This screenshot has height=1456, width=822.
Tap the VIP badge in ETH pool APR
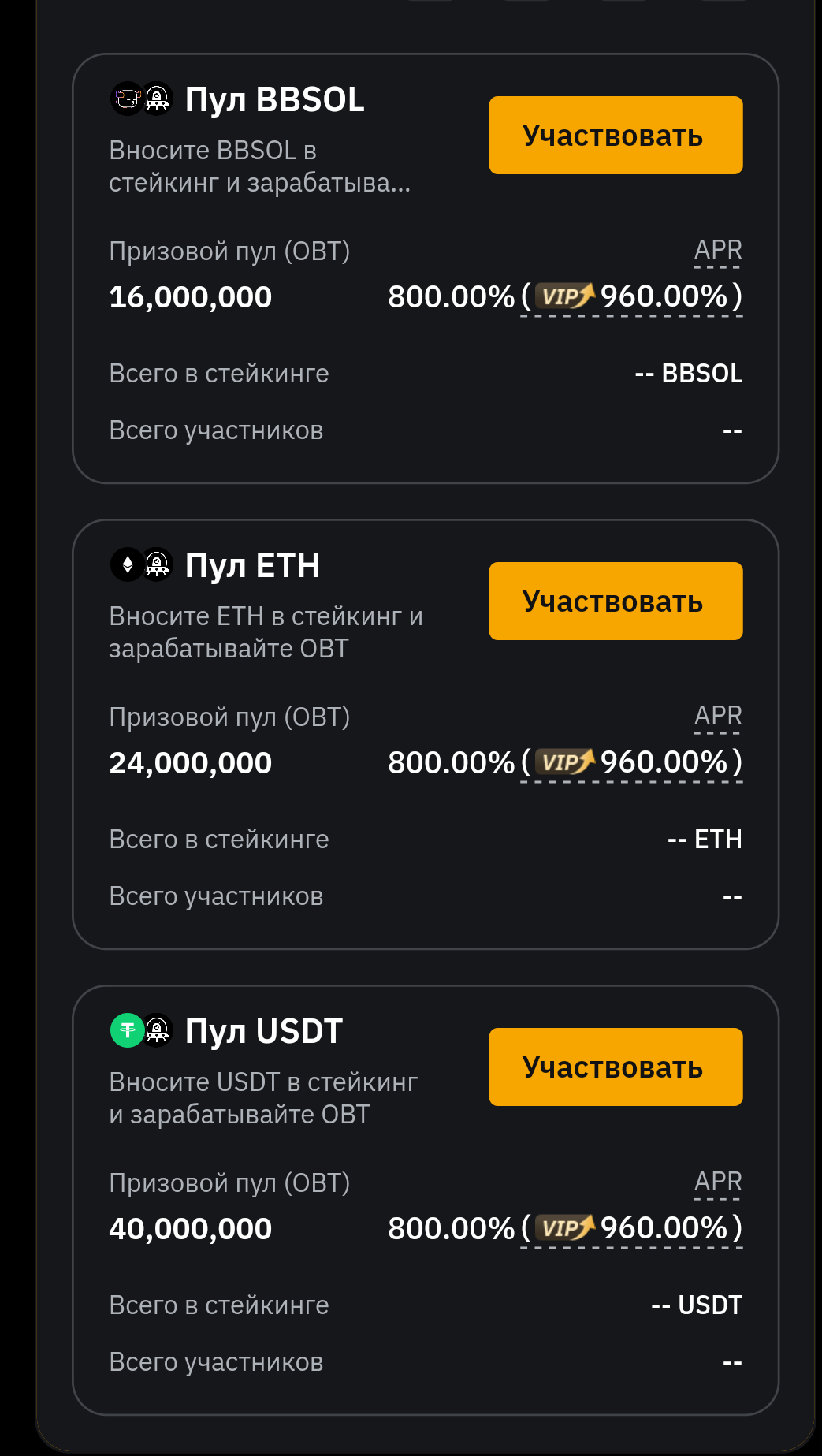pyautogui.click(x=564, y=762)
